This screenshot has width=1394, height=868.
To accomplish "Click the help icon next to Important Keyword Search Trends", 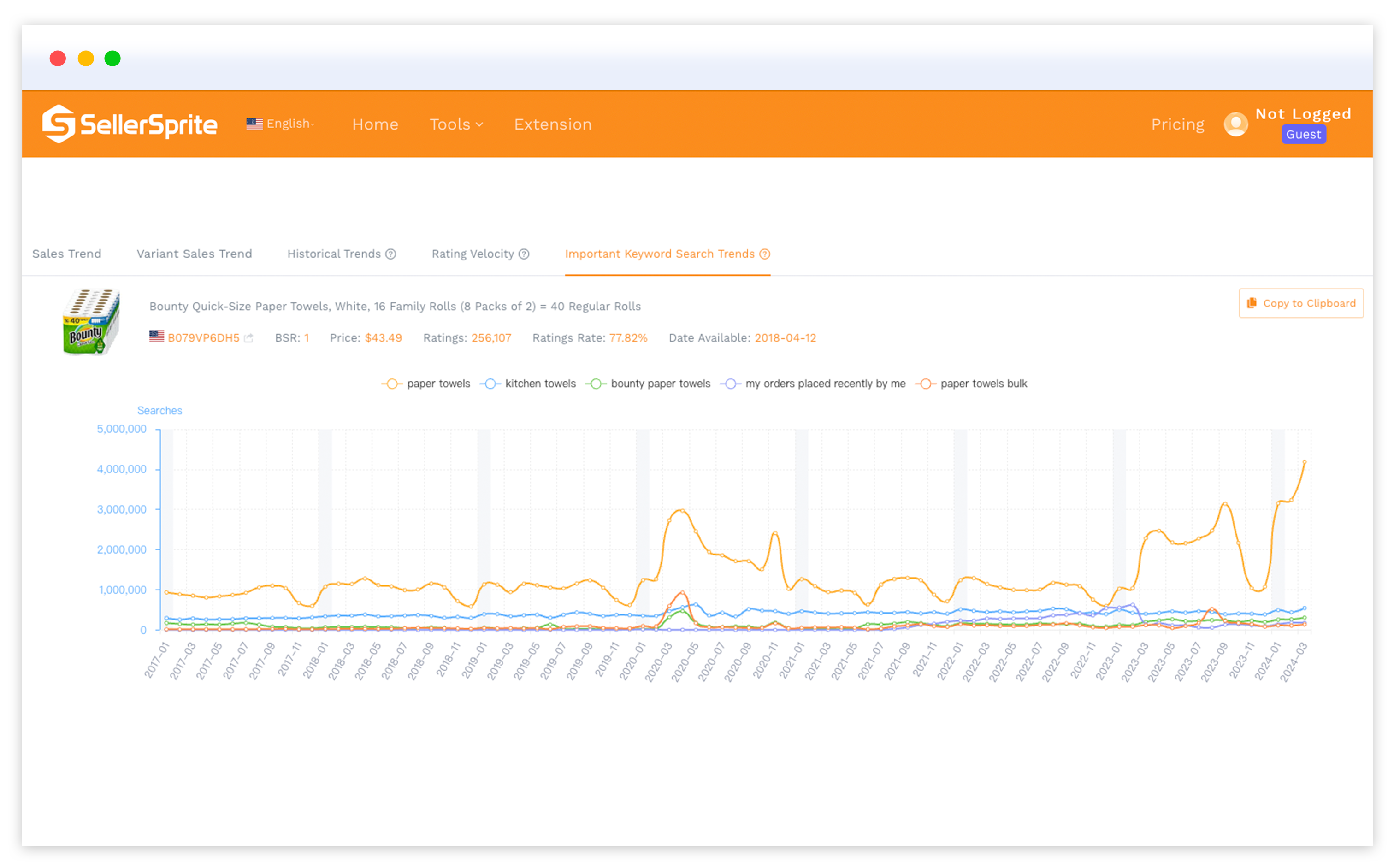I will 764,254.
